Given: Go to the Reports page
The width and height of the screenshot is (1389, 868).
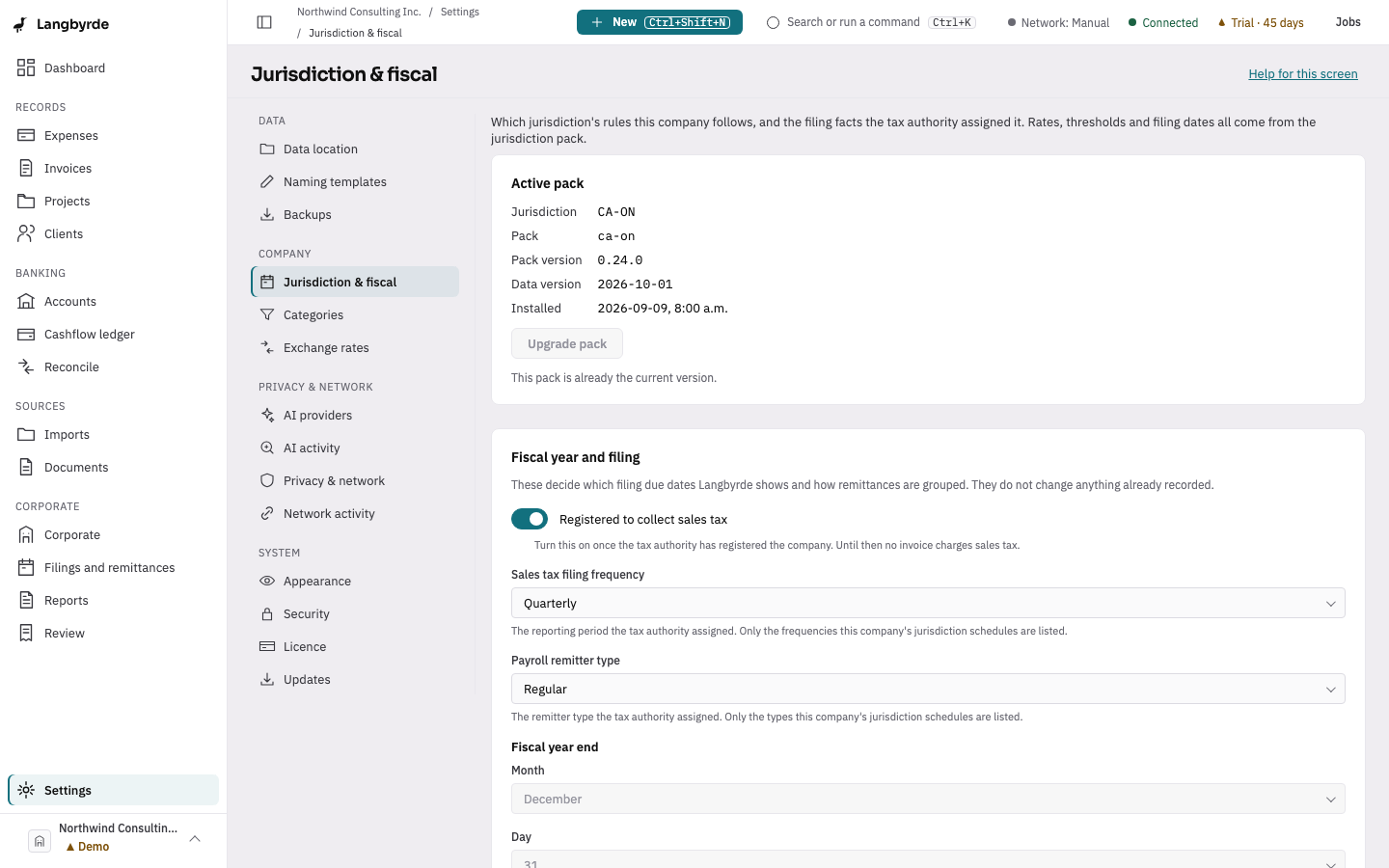Looking at the screenshot, I should click(114, 600).
